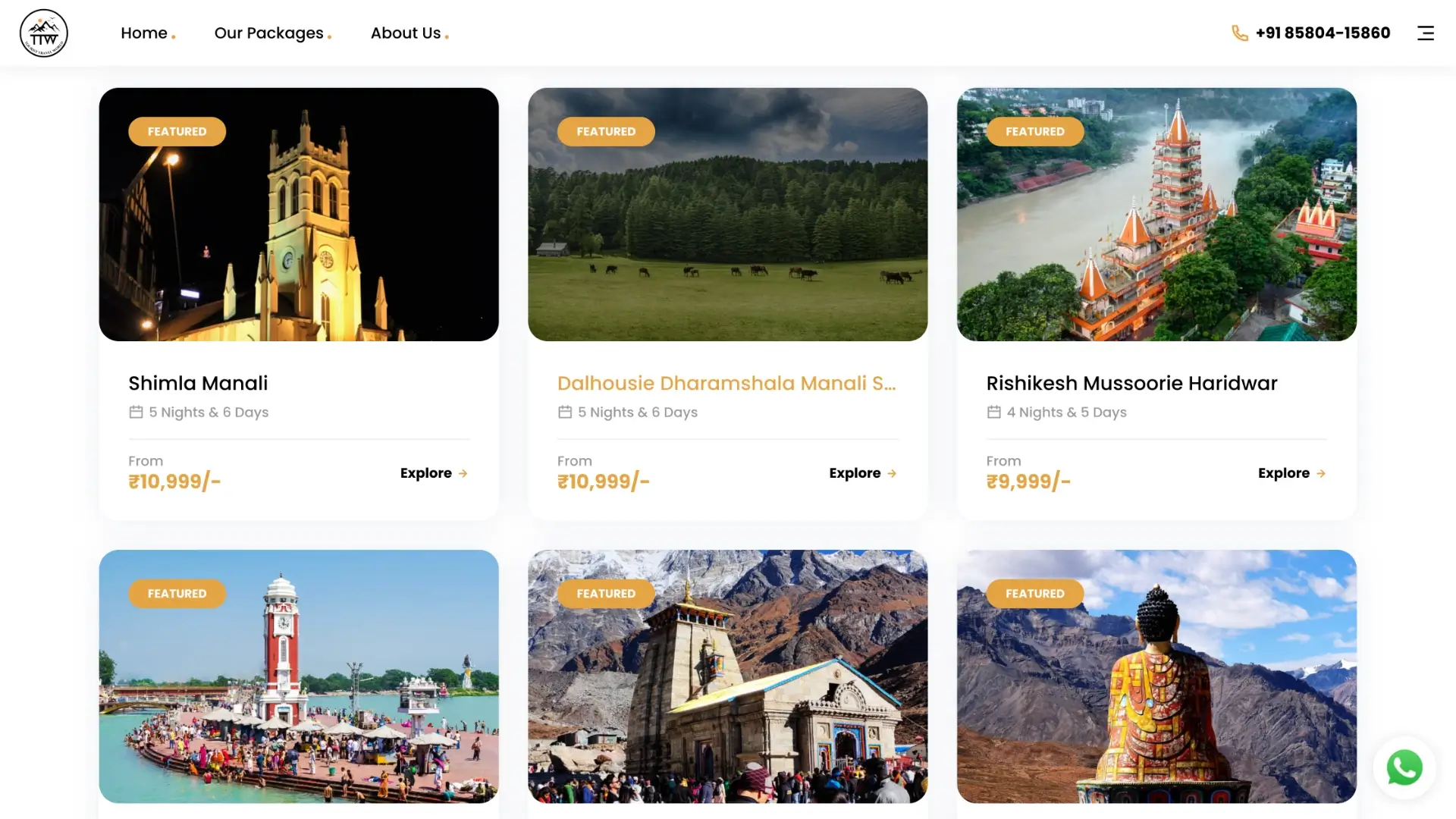This screenshot has width=1456, height=819.
Task: Click FEATURED badge on Rishikesh card
Action: [x=1035, y=131]
